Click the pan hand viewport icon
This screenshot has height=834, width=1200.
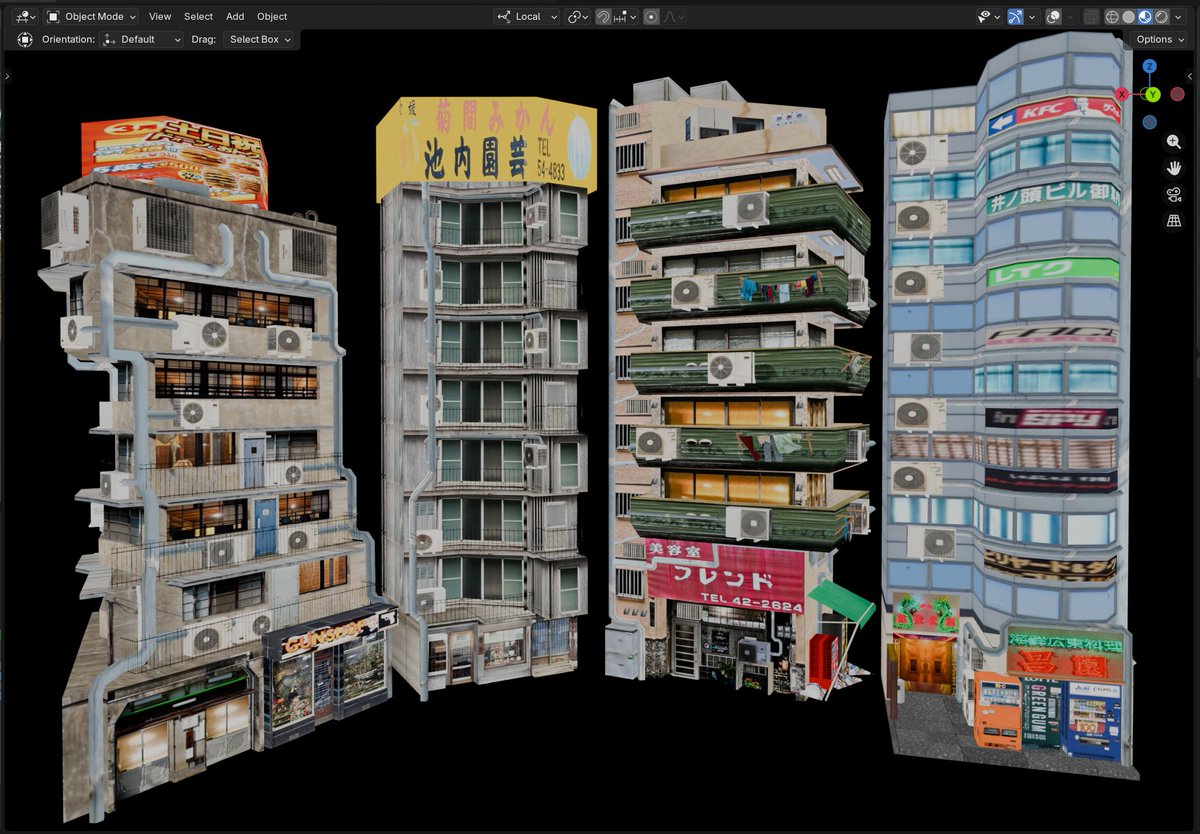[x=1174, y=168]
